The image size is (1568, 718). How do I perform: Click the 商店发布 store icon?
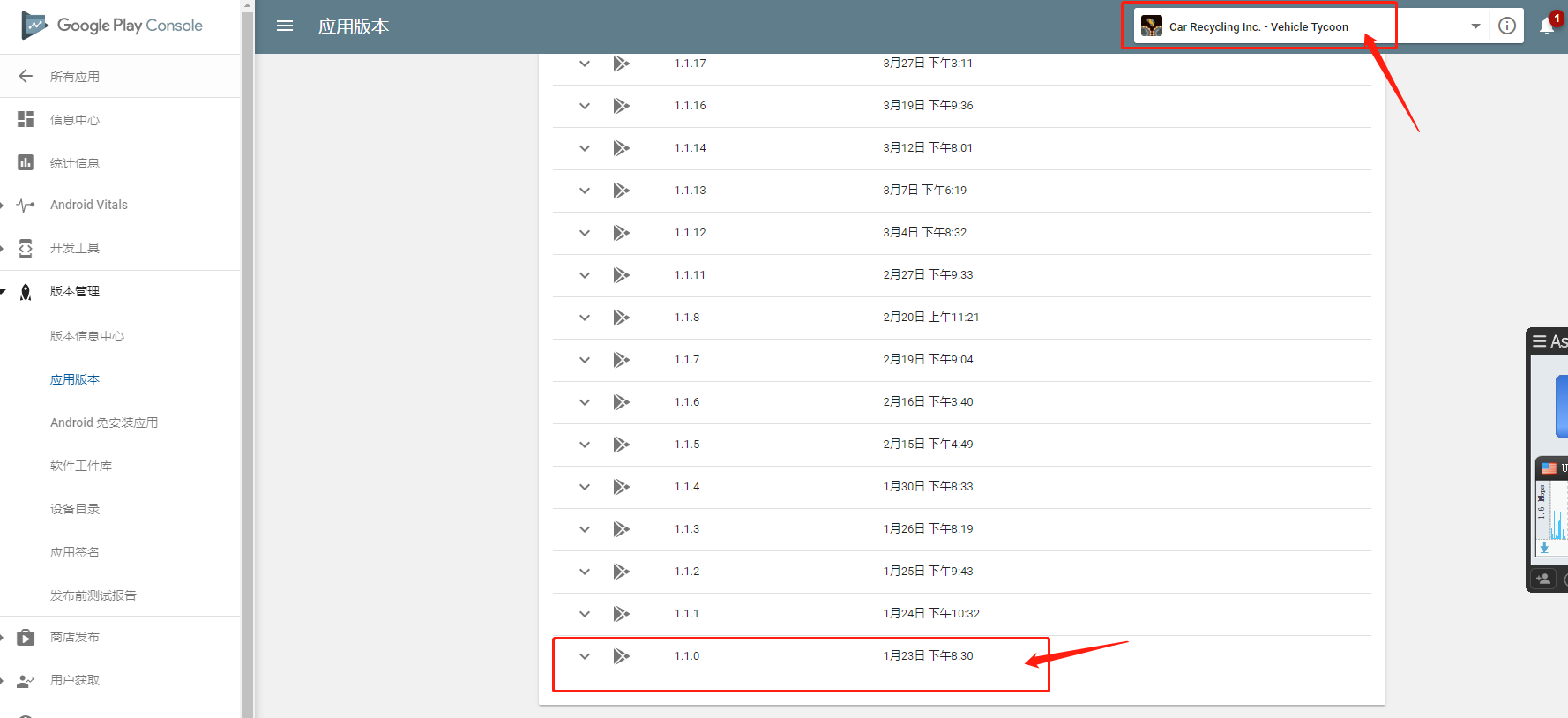[x=26, y=637]
